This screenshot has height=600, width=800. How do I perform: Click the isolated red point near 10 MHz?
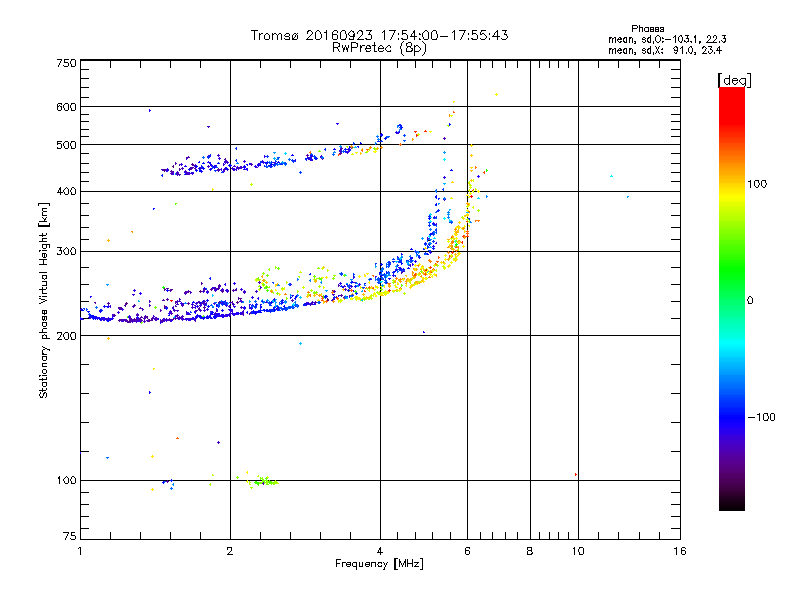coord(576,474)
